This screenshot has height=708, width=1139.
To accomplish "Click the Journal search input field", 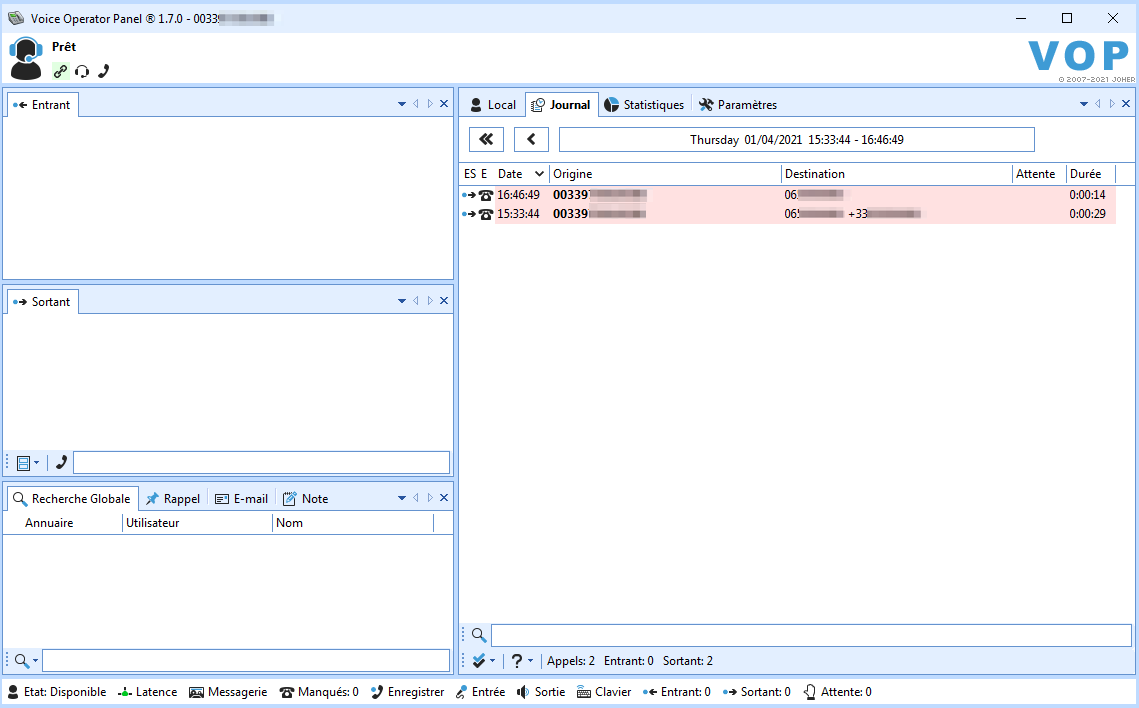I will click(810, 635).
